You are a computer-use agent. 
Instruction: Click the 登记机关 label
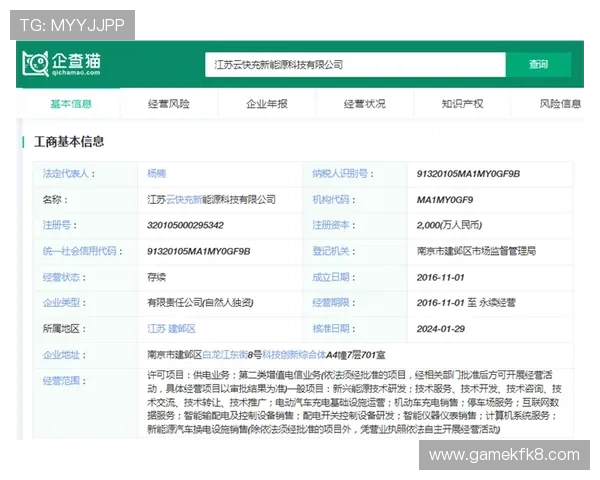tap(333, 251)
